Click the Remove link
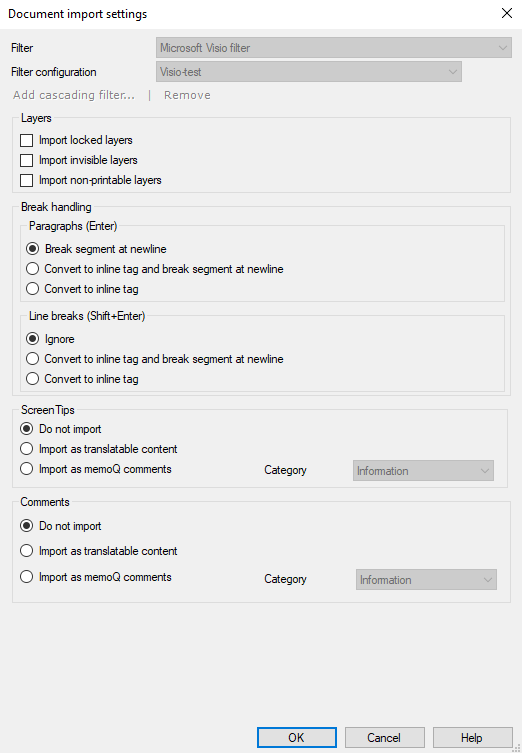This screenshot has height=753, width=522. click(x=187, y=95)
